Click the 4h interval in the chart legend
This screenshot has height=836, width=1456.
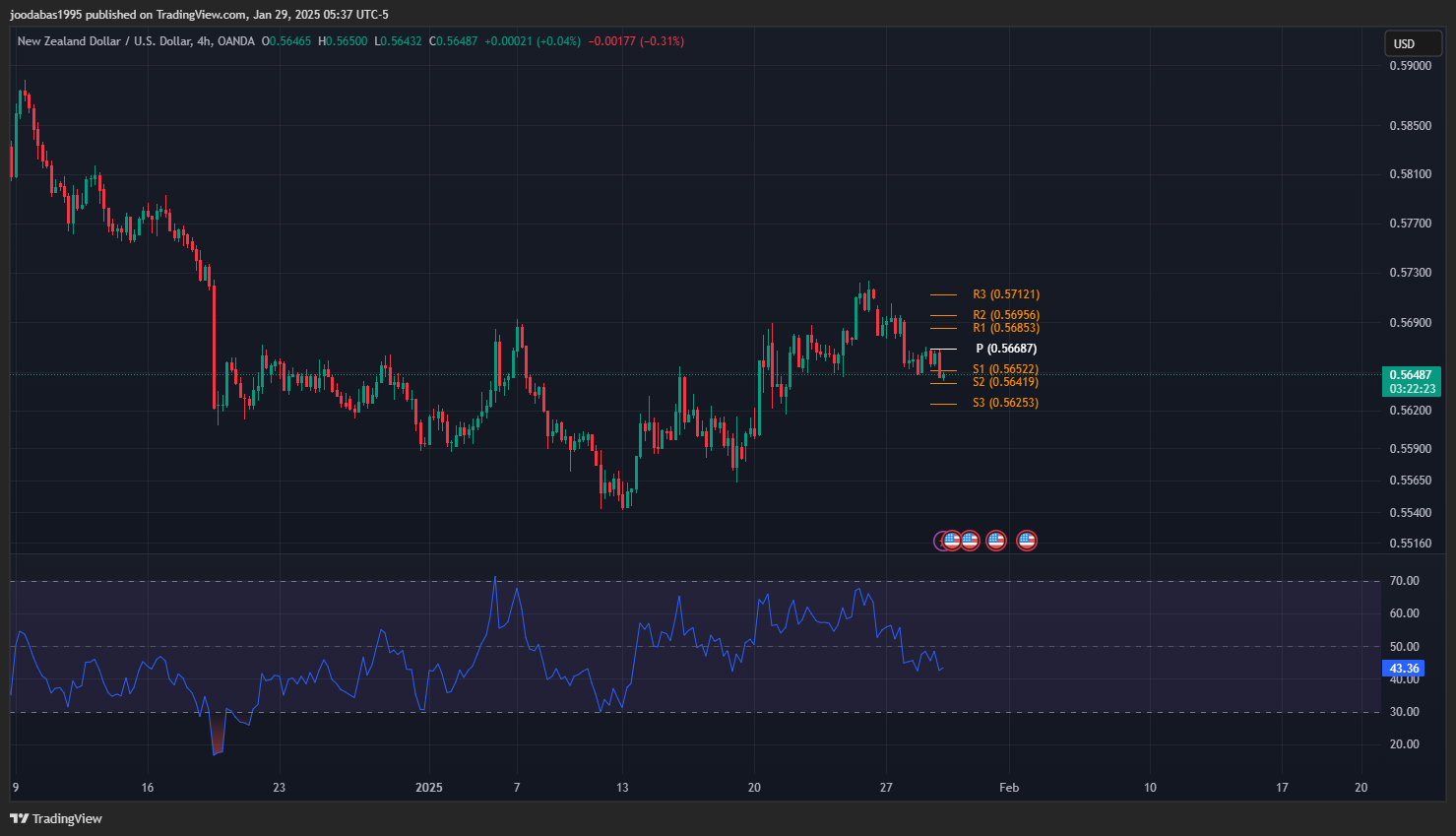(x=205, y=41)
